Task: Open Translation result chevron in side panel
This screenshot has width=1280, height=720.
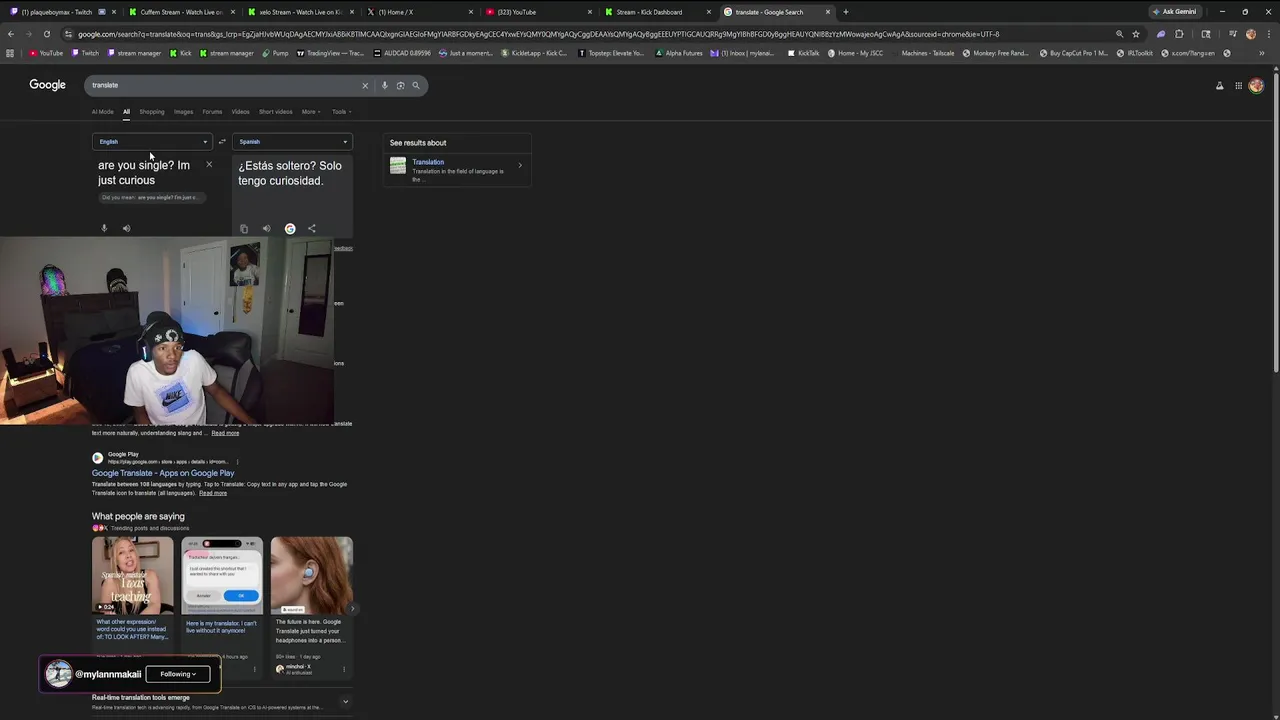Action: click(520, 166)
